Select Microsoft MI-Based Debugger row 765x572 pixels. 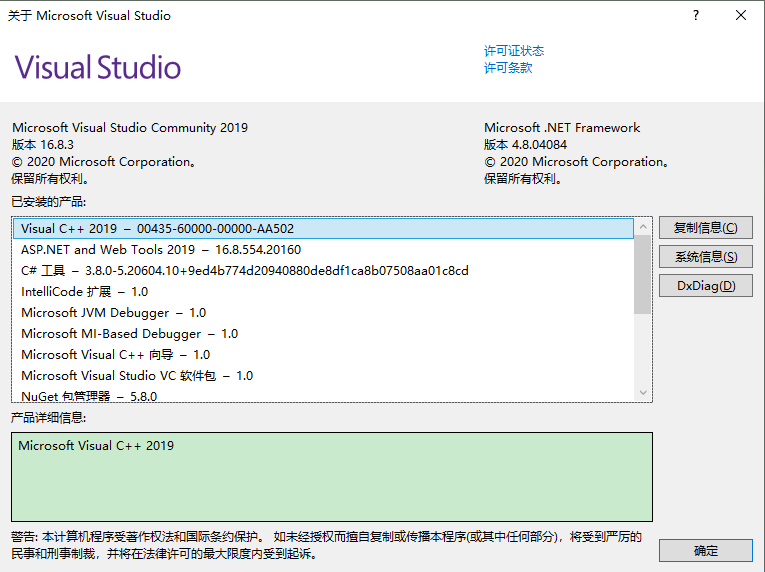pos(323,333)
